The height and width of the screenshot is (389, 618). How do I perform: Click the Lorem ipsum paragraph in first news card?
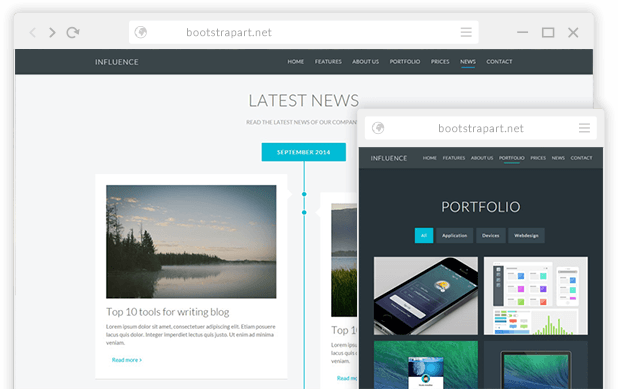pyautogui.click(x=191, y=335)
